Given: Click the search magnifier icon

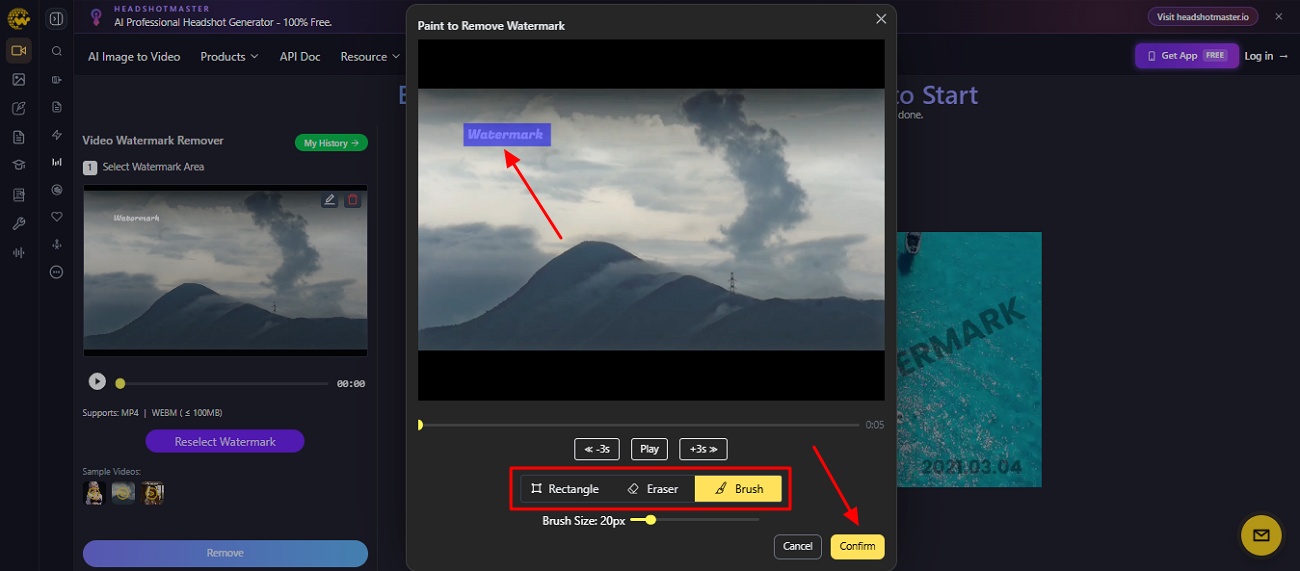Looking at the screenshot, I should [x=56, y=51].
